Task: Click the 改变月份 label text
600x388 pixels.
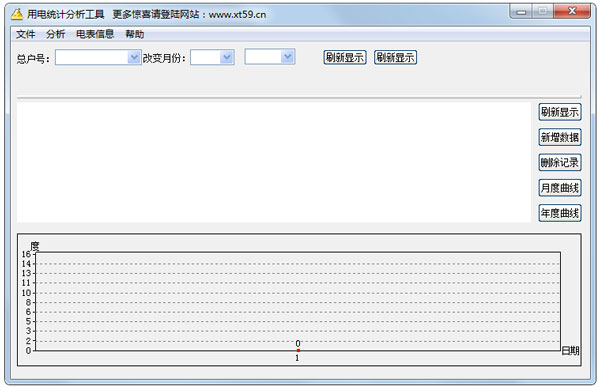Action: click(x=164, y=58)
